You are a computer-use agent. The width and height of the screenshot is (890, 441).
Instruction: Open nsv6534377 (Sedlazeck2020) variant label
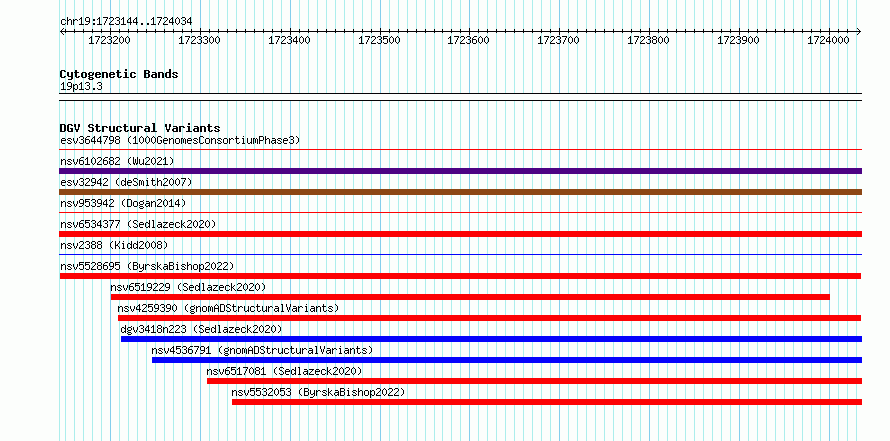tap(138, 224)
